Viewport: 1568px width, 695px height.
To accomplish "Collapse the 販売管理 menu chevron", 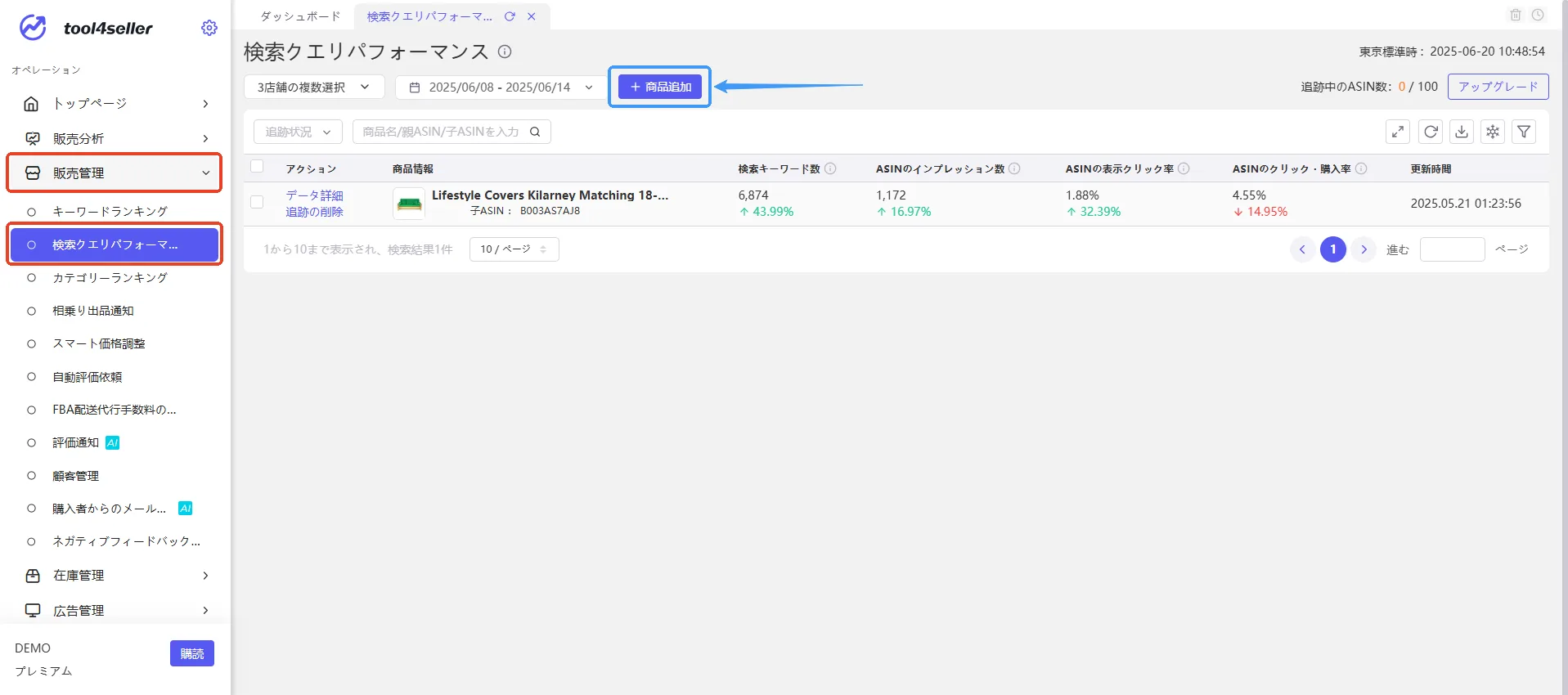I will click(x=205, y=173).
